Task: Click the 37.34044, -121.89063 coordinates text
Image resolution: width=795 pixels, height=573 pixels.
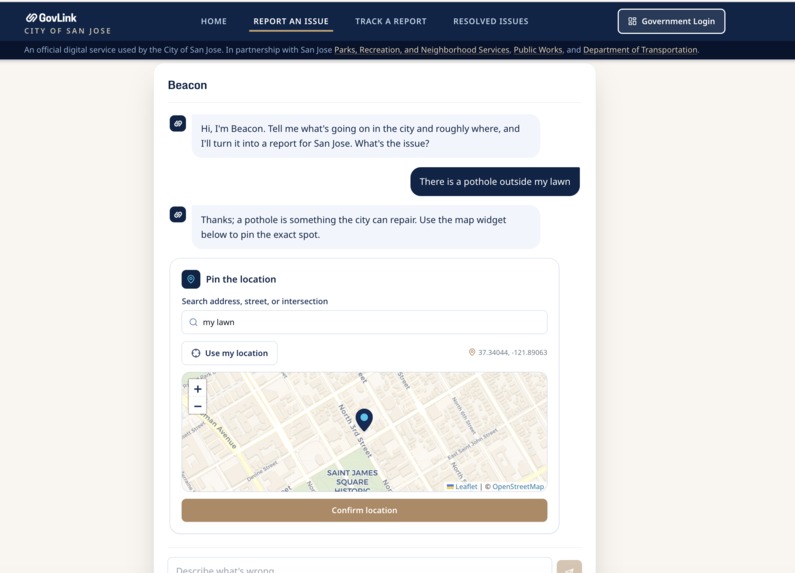Action: point(513,352)
